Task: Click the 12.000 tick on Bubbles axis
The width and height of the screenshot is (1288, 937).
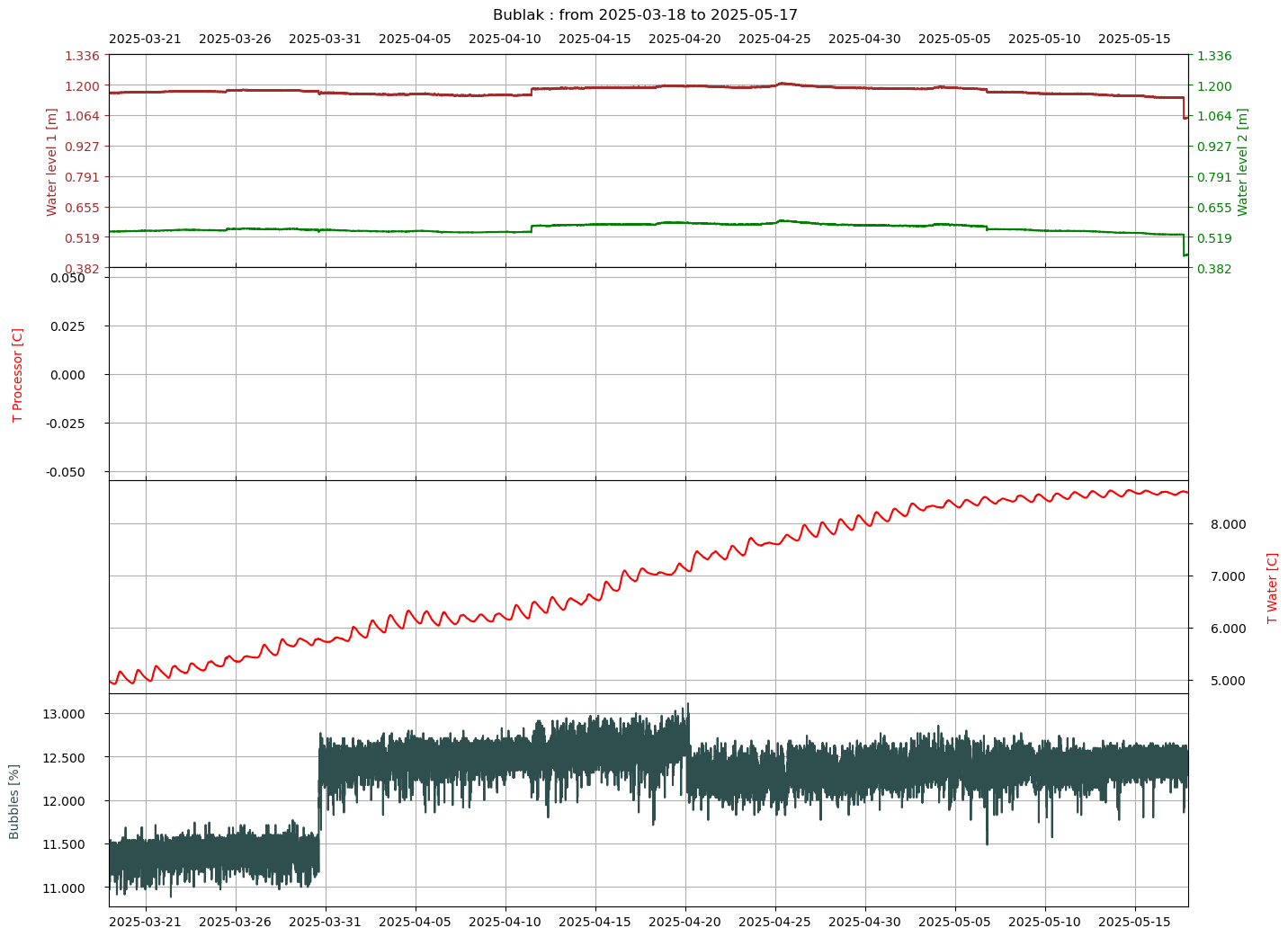Action: (x=64, y=801)
